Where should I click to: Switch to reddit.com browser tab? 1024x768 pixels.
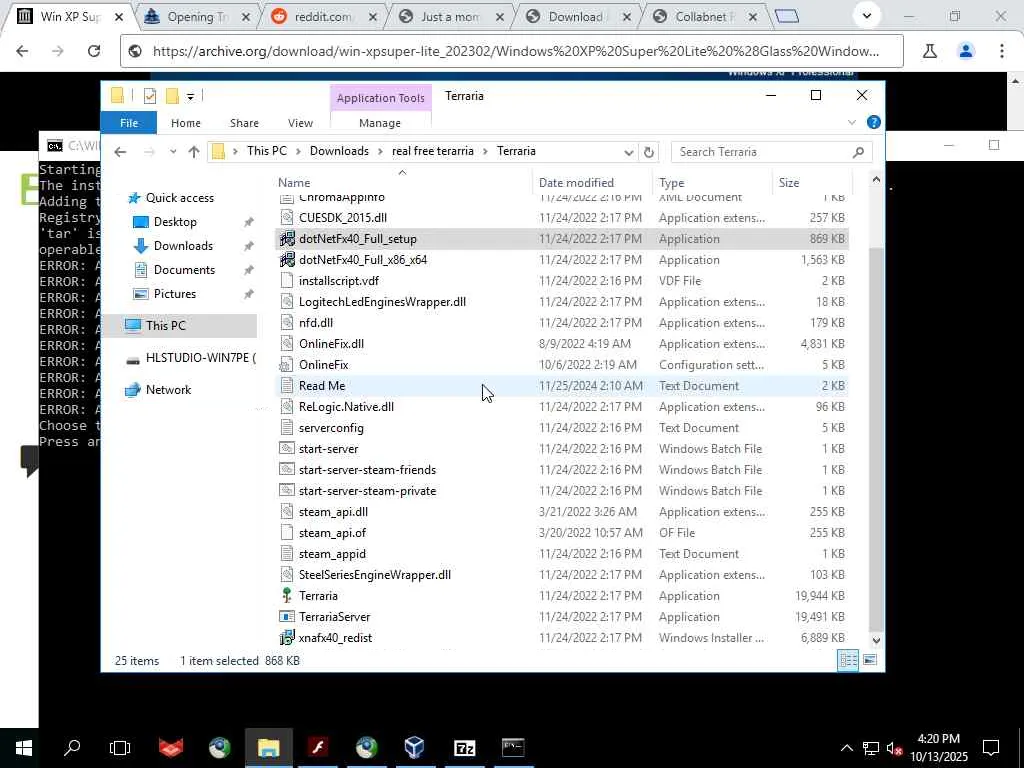point(322,17)
